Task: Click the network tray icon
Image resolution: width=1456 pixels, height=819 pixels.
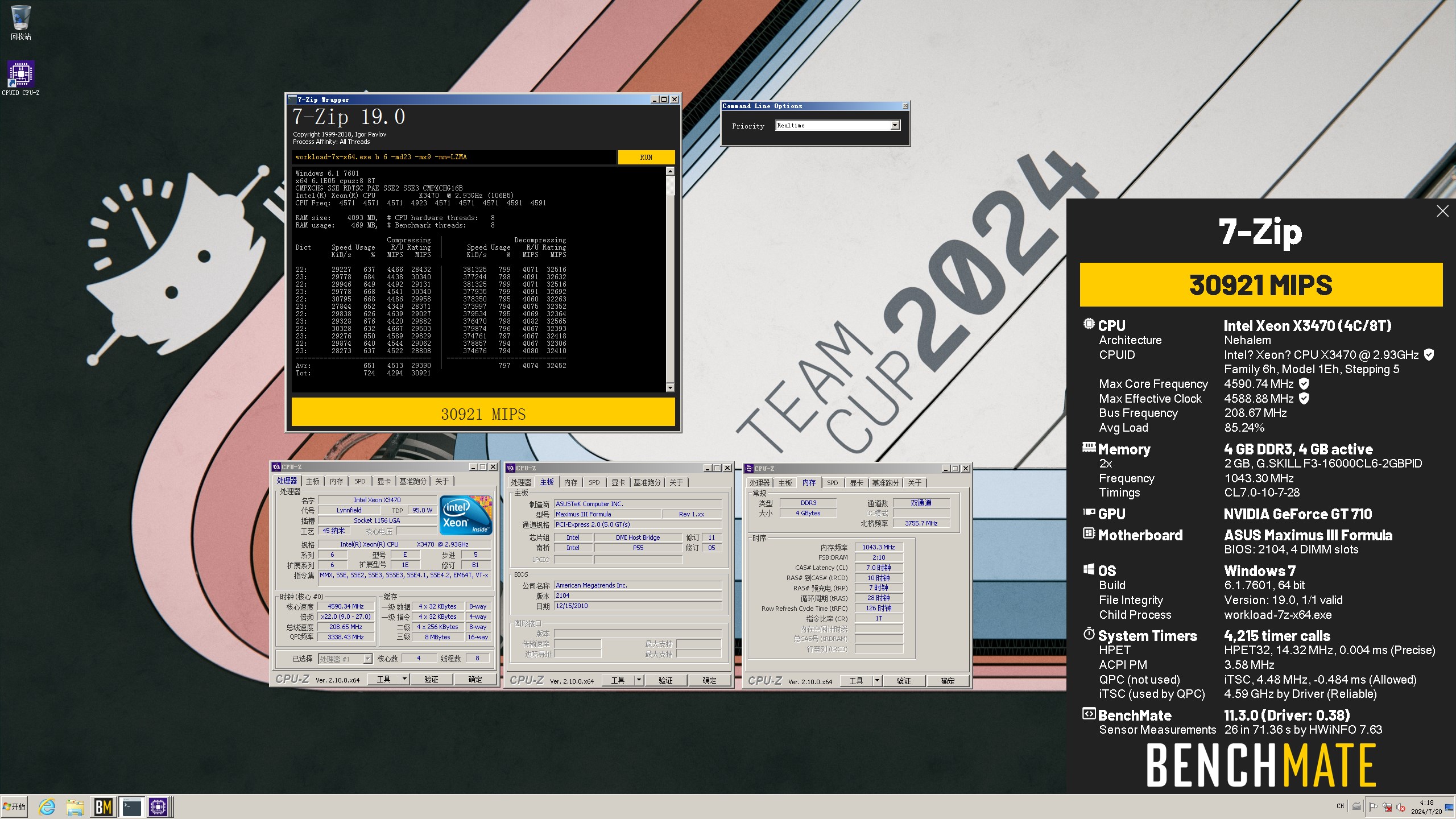Action: (x=1387, y=806)
